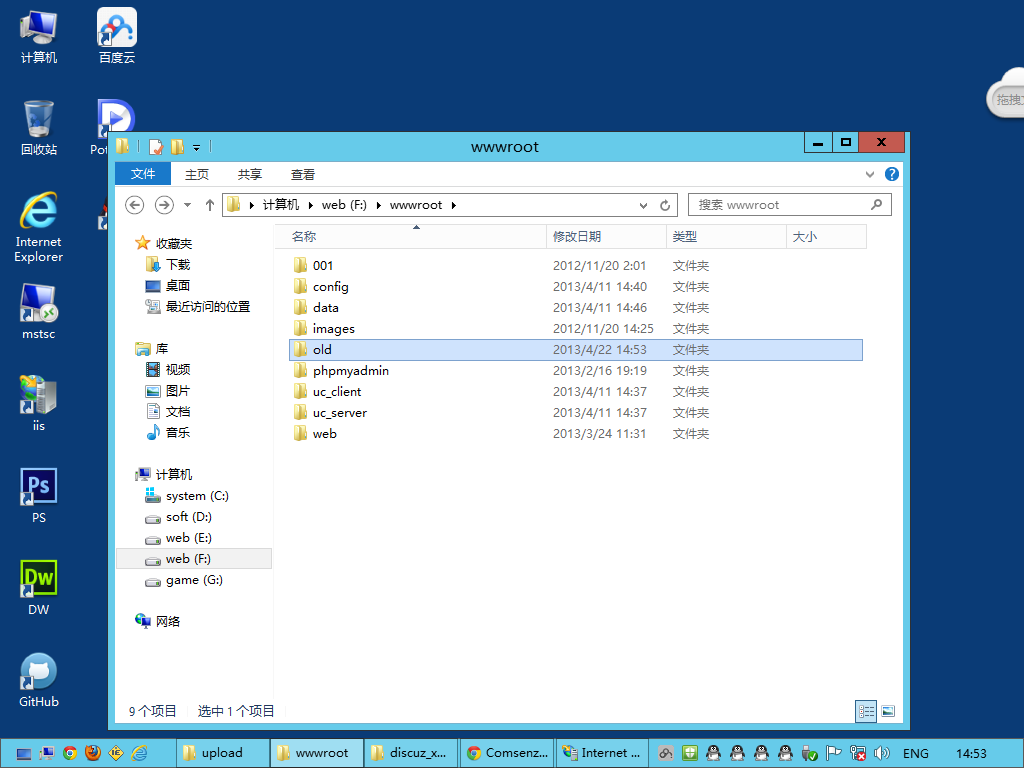The image size is (1024, 768).
Task: Click the Properties quick access icon
Action: click(x=155, y=147)
